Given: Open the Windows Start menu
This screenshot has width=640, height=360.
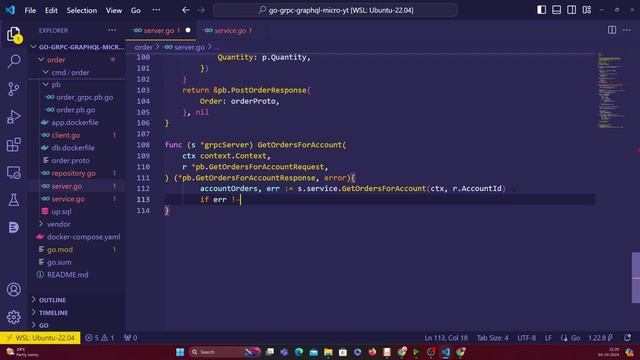Looking at the screenshot, I should (180, 352).
